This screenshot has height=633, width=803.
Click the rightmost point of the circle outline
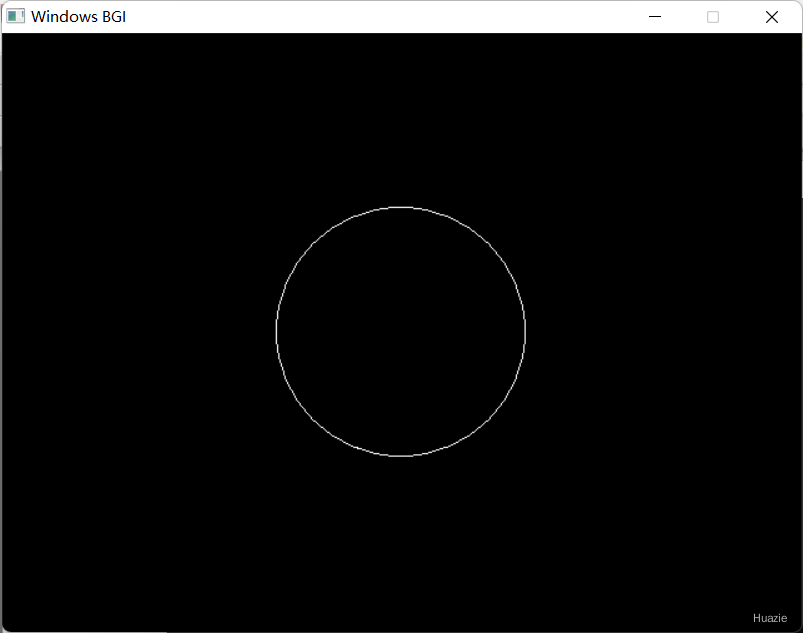[x=525, y=331]
